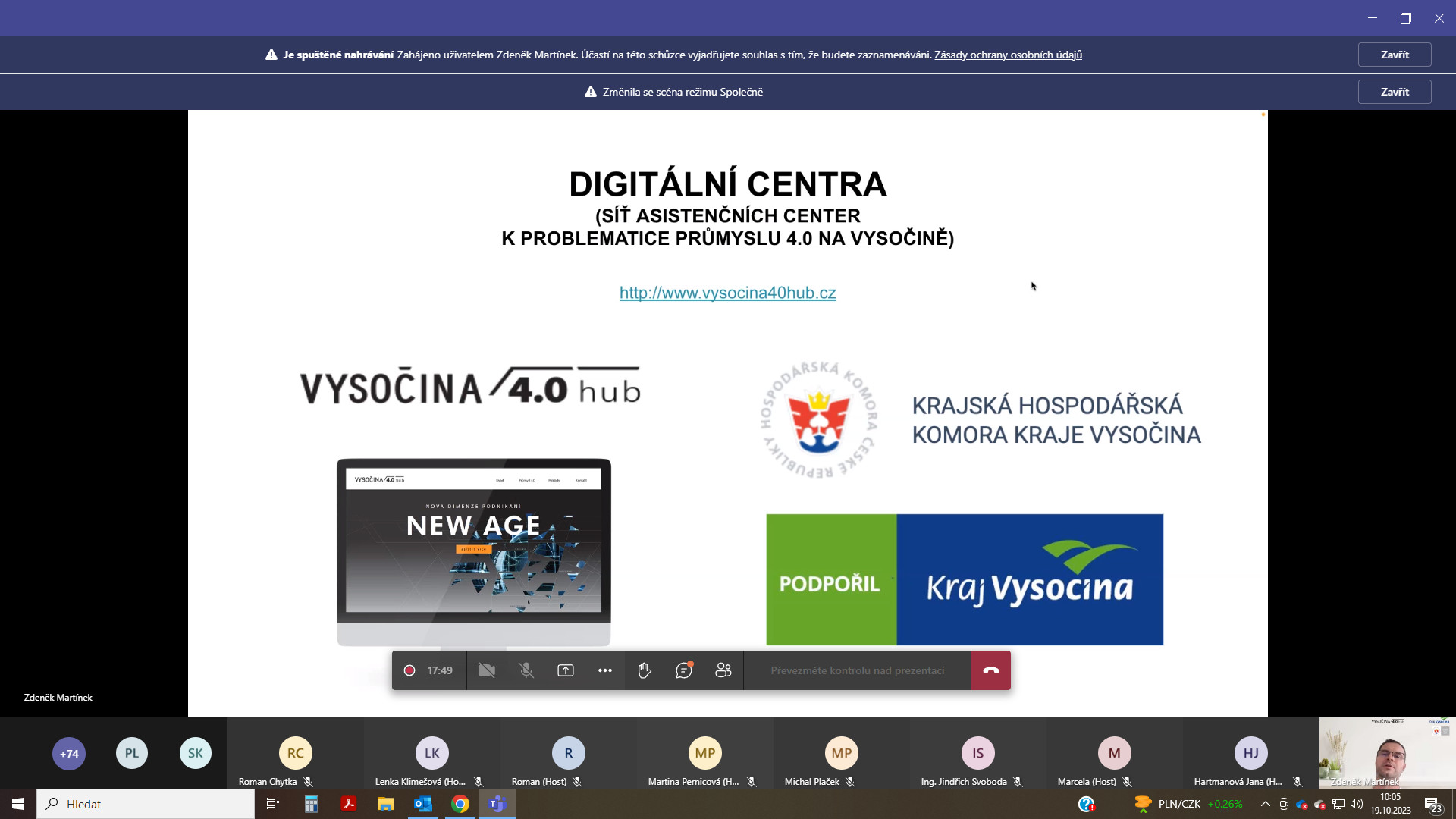Select the PL participant avatar
This screenshot has height=819, width=1456.
[132, 754]
